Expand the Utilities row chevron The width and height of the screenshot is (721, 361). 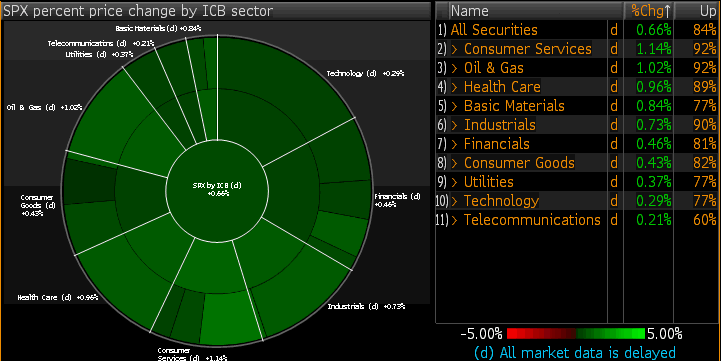point(454,182)
